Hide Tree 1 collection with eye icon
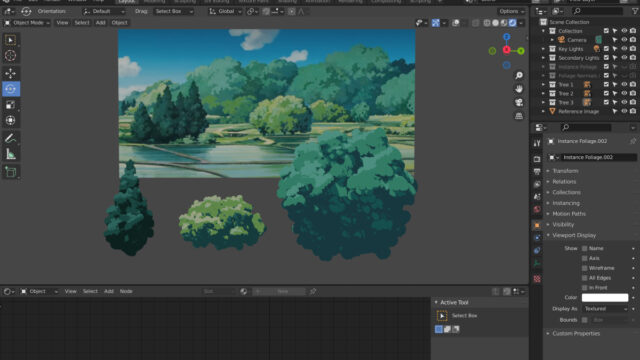This screenshot has height=360, width=640. click(624, 84)
